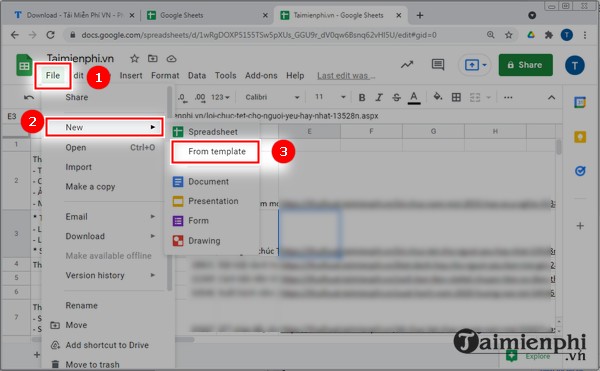
Task: Create a new Drawing
Action: coord(213,241)
